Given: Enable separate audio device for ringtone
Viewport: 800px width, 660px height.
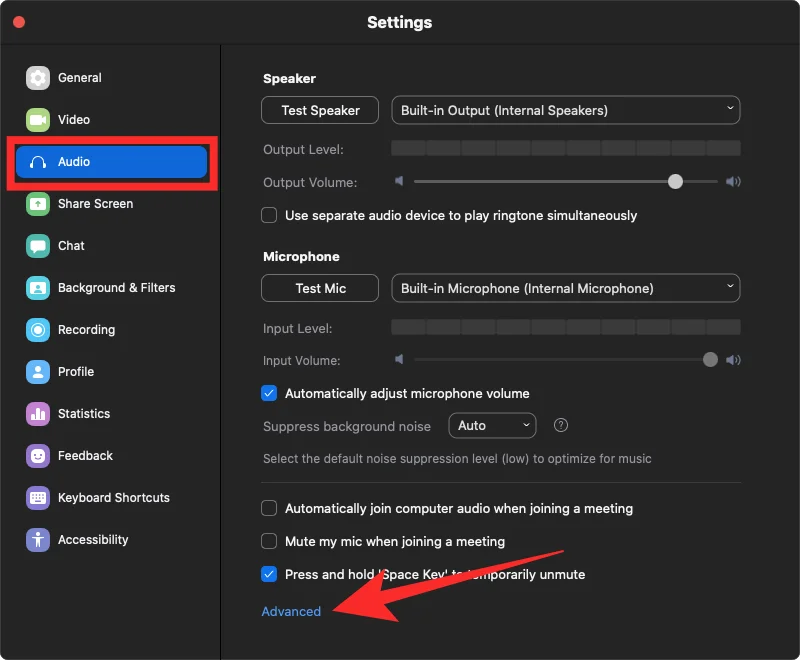Looking at the screenshot, I should coord(269,215).
